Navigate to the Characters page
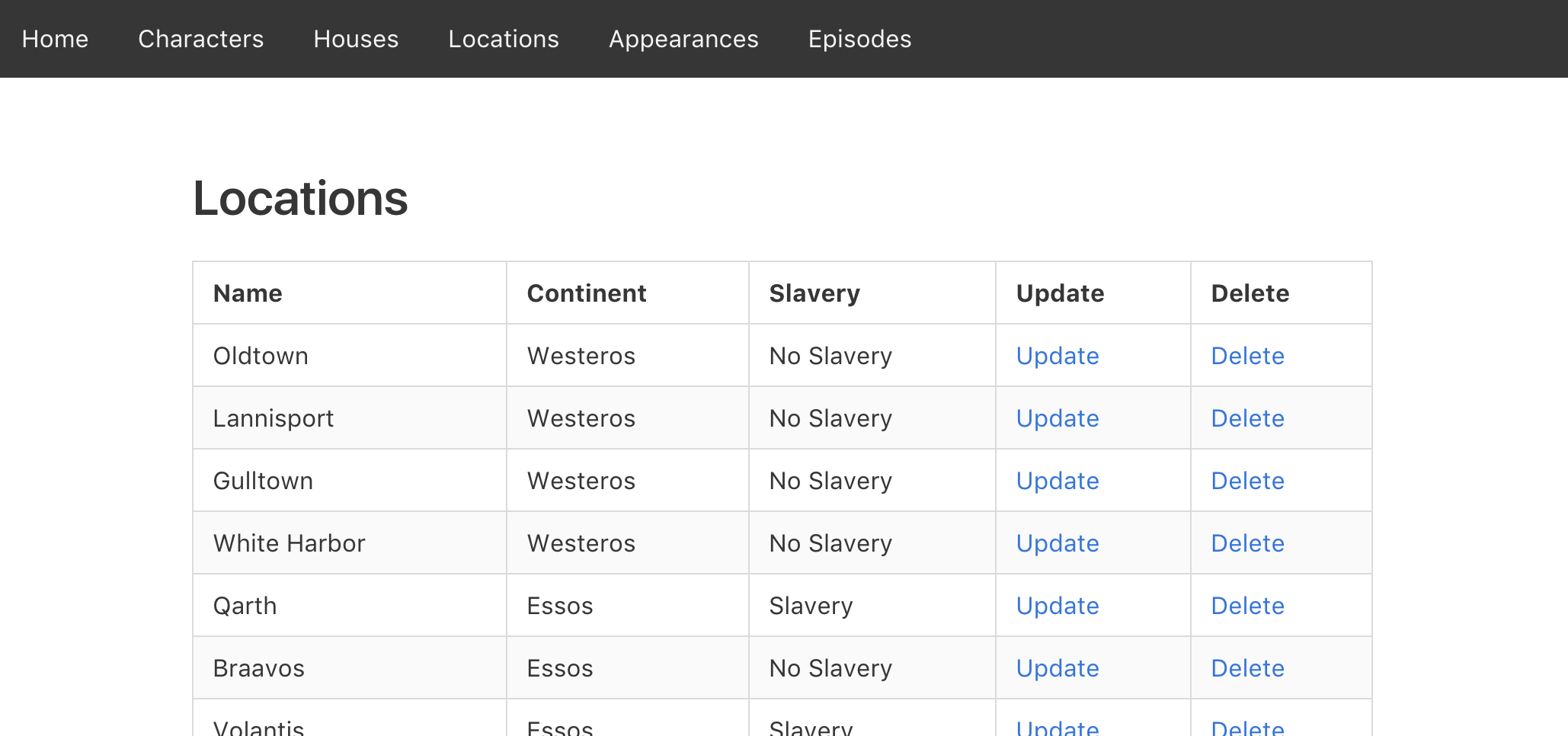 [x=200, y=39]
